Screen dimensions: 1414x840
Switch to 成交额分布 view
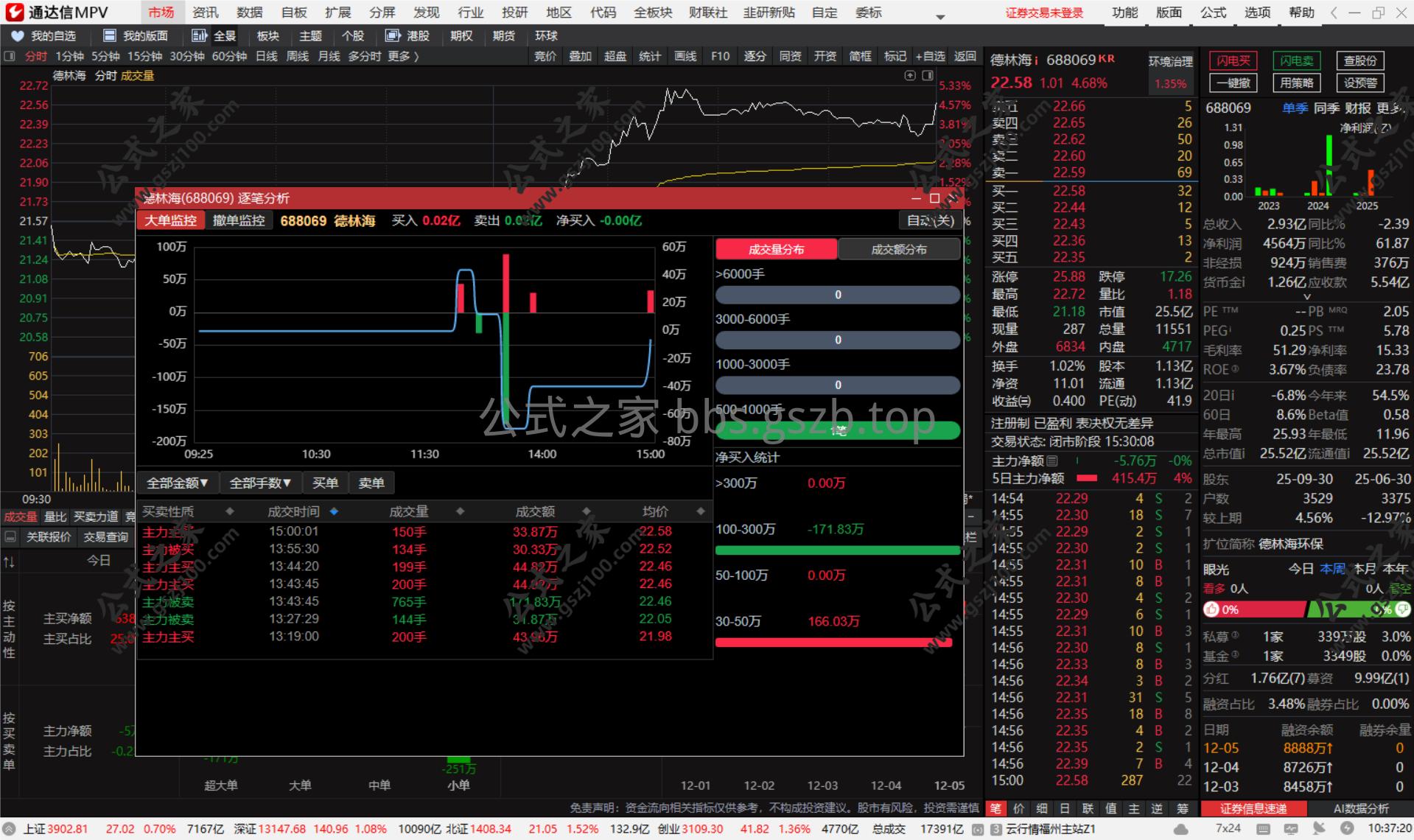899,250
